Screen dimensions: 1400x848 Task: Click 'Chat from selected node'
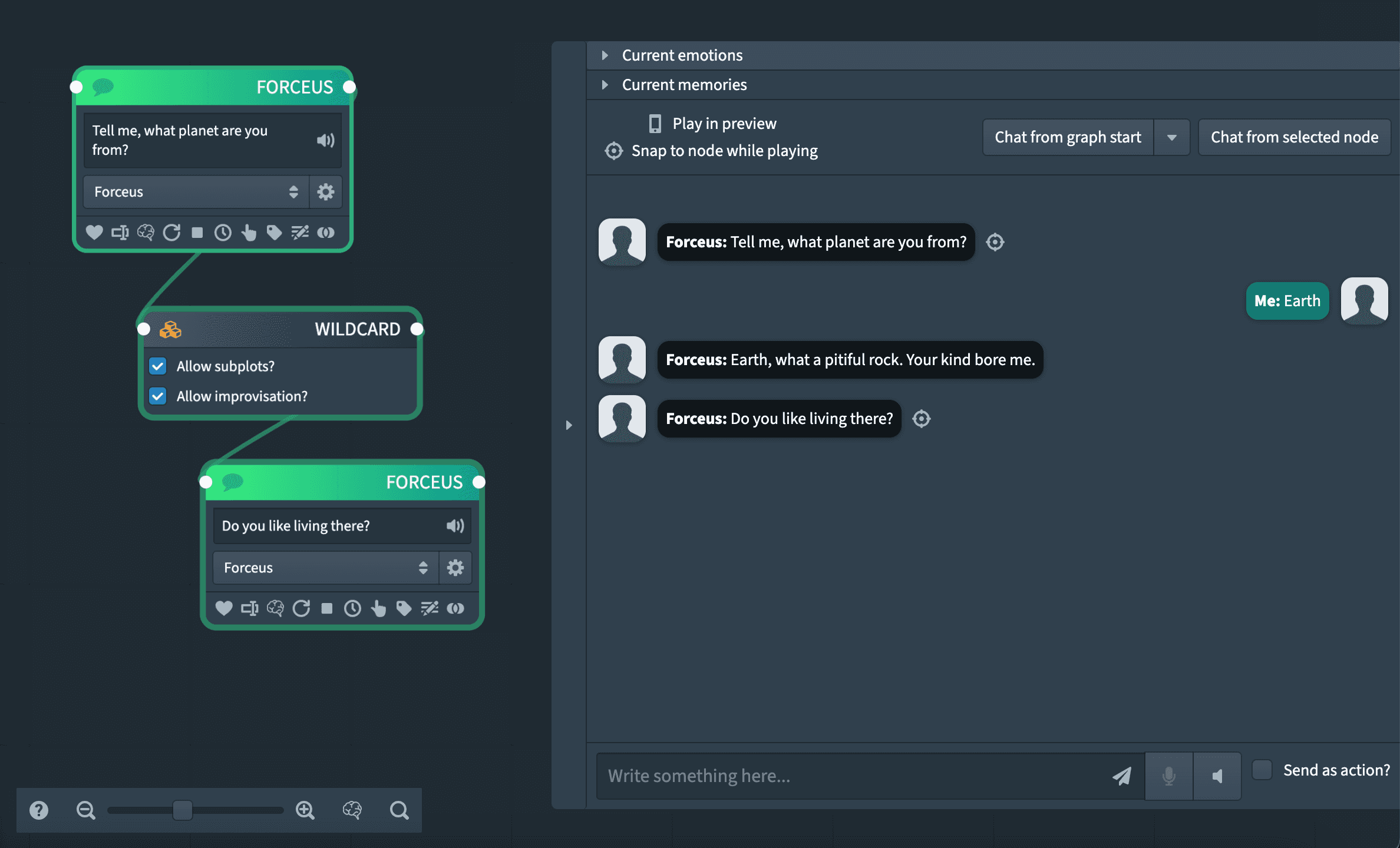[x=1294, y=137]
